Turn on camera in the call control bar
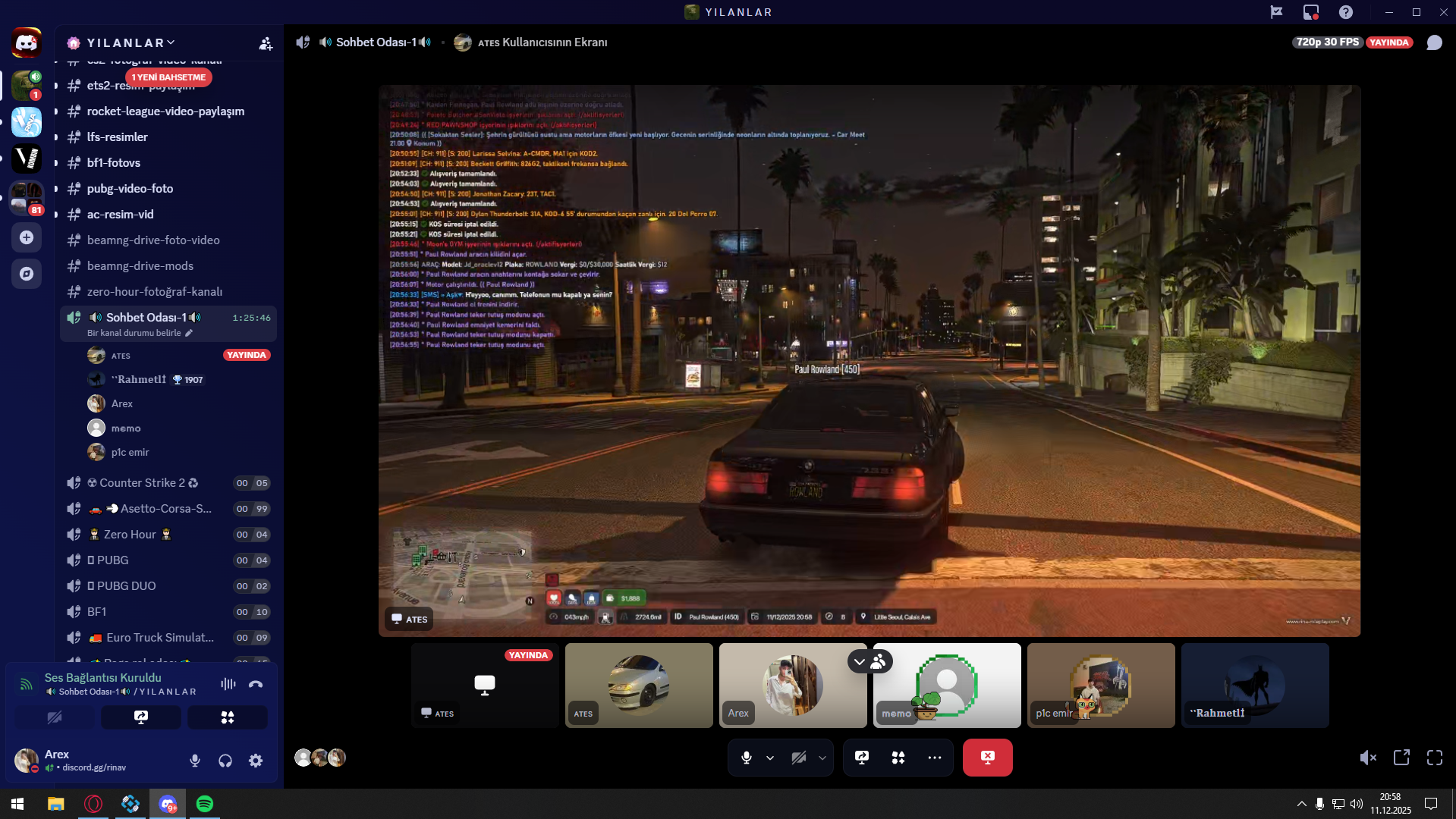1456x819 pixels. coord(798,758)
